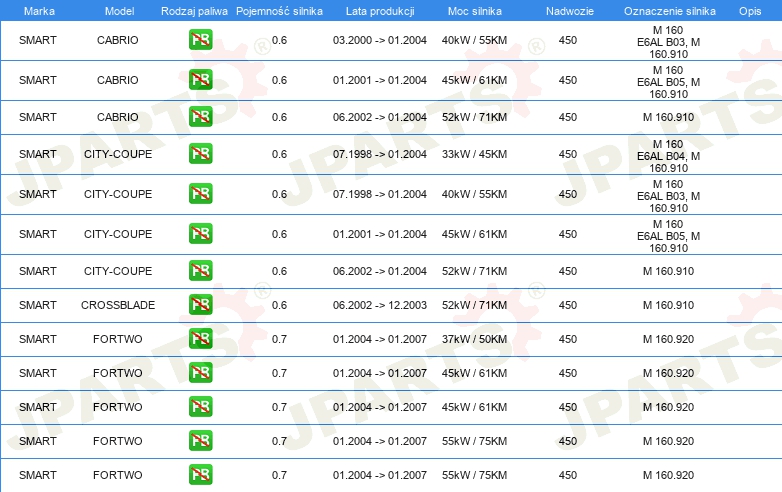Click 40kW / 55KM in the CABRIO row
The width and height of the screenshot is (782, 492).
[474, 40]
